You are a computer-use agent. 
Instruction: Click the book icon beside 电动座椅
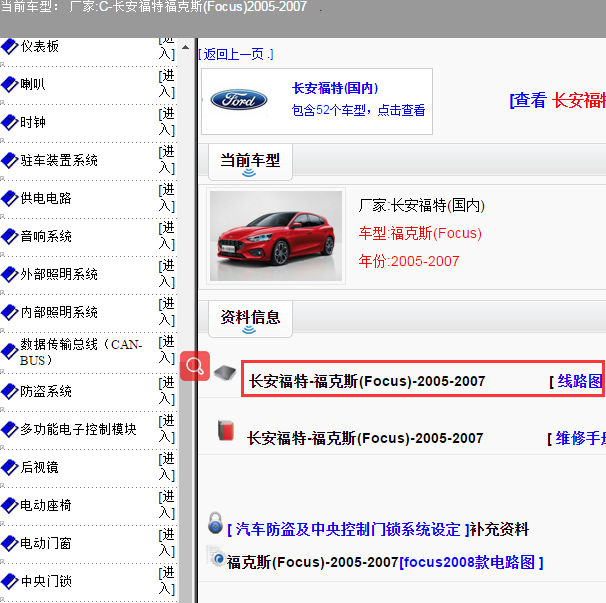tap(9, 505)
